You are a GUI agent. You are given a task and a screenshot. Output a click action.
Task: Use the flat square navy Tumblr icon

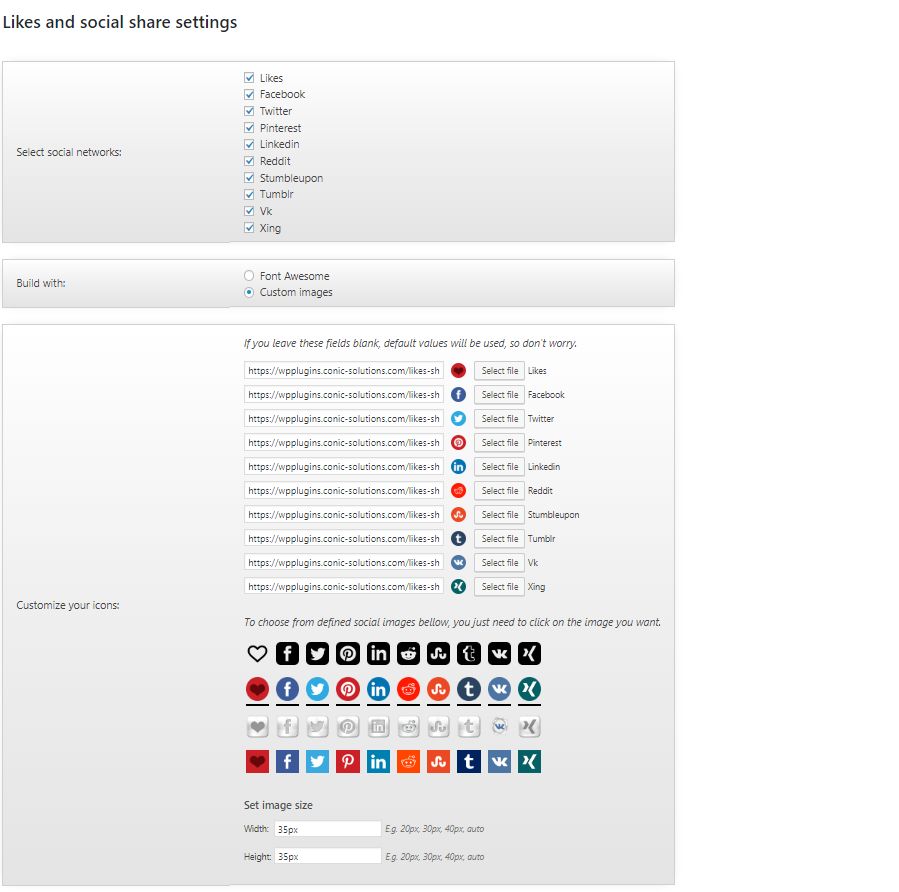click(x=468, y=761)
